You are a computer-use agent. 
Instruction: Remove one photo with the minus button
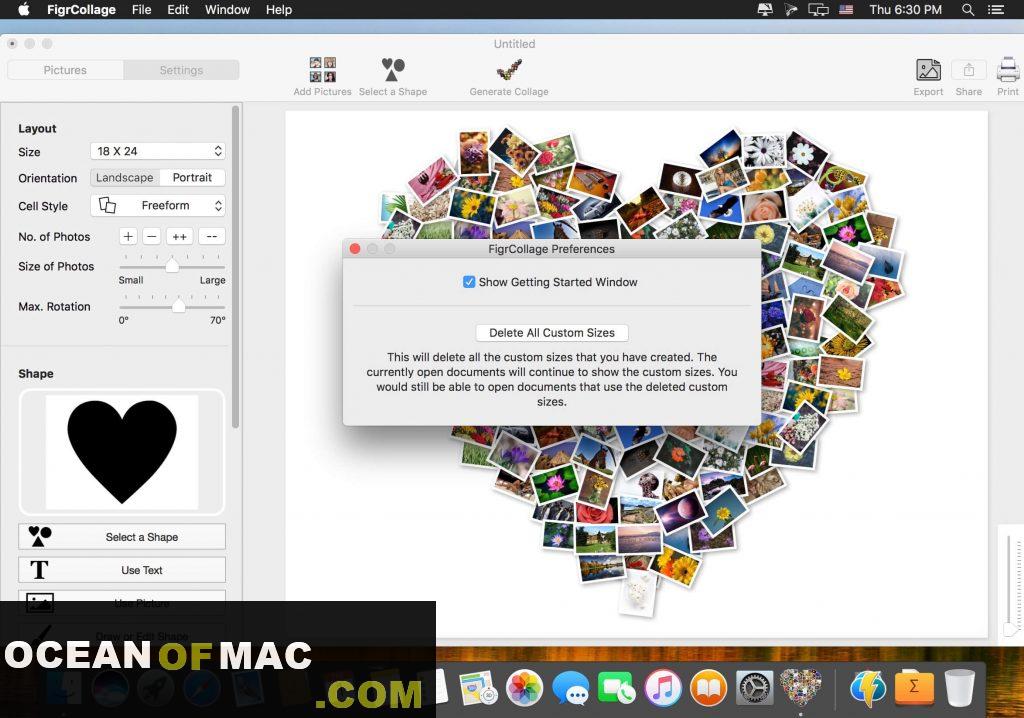coord(152,237)
